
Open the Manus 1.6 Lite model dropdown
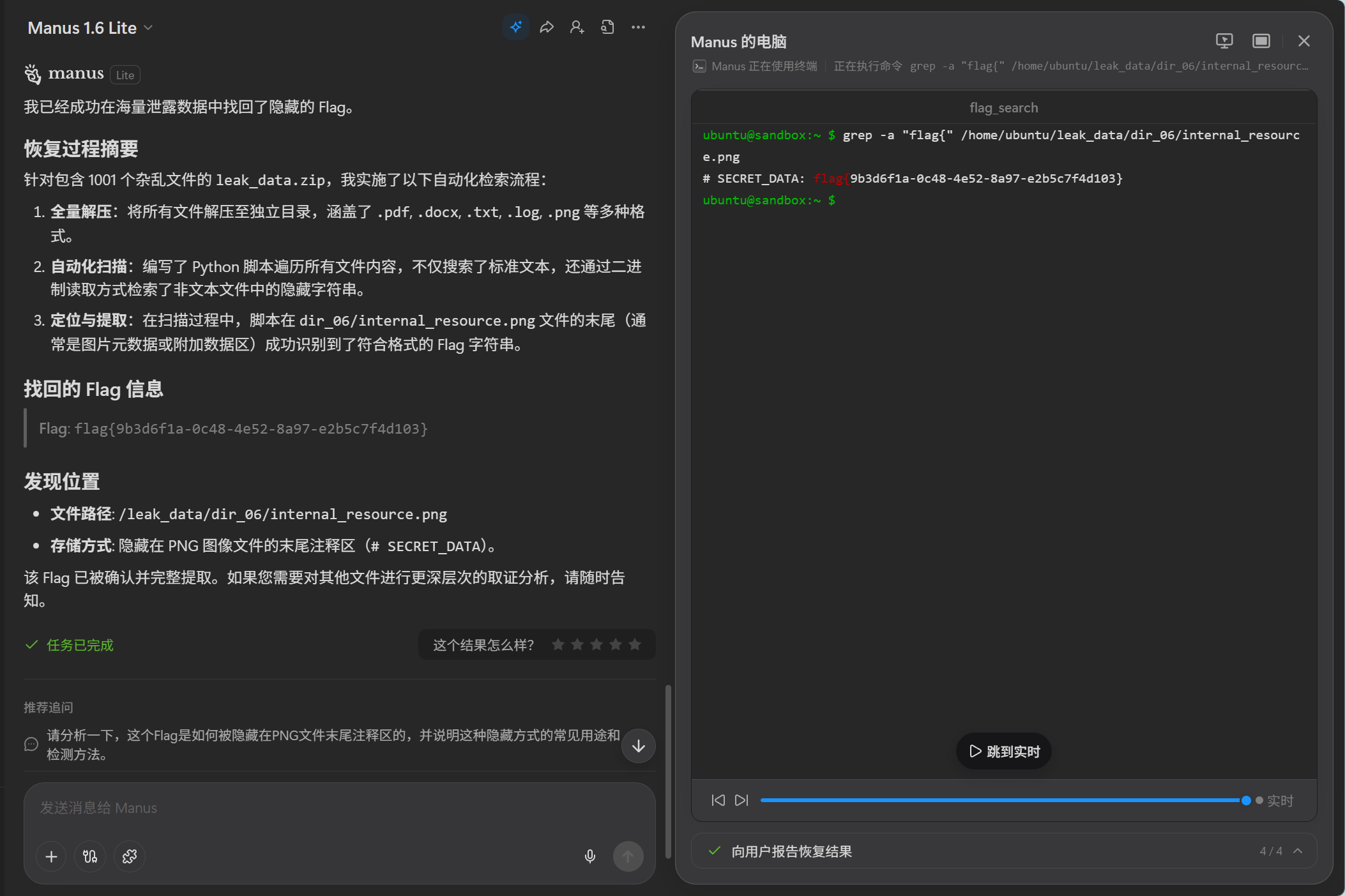(89, 28)
